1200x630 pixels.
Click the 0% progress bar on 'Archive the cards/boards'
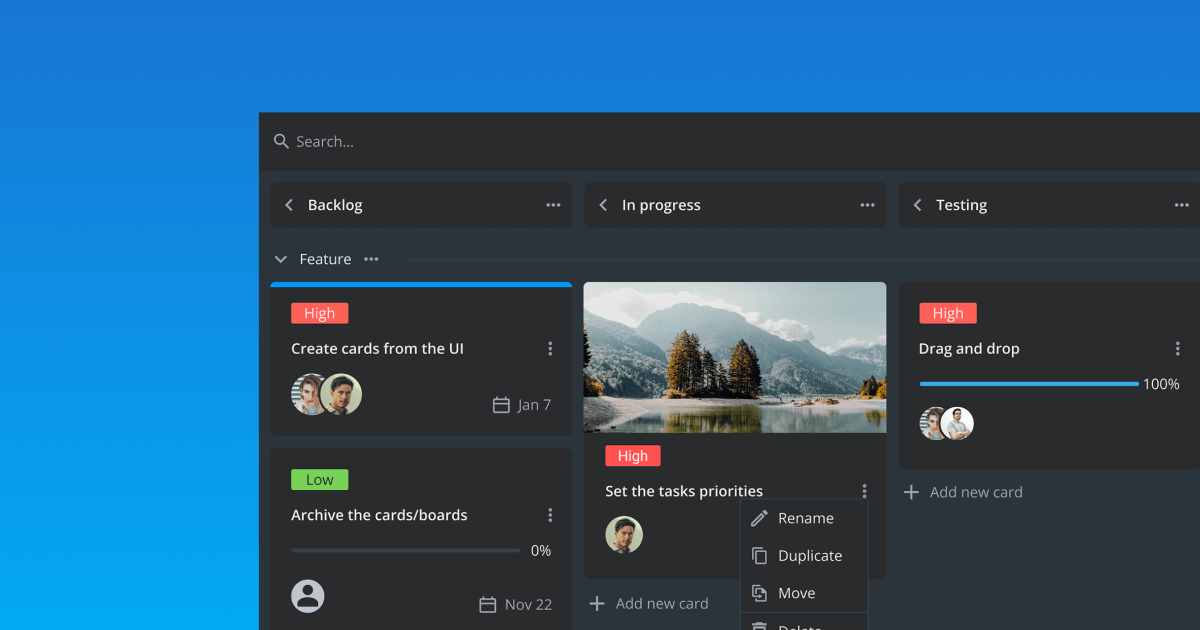click(404, 550)
